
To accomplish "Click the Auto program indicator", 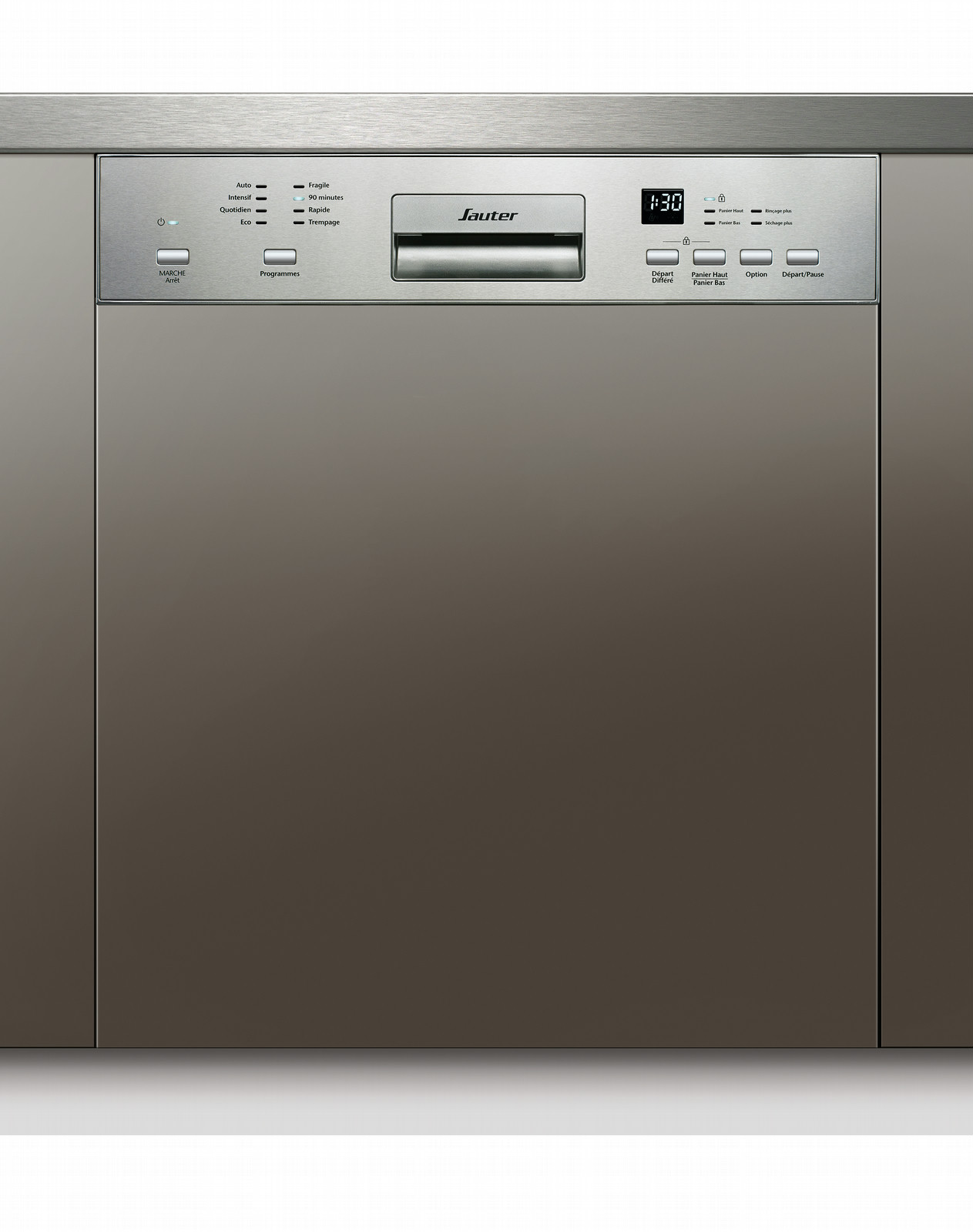I will click(261, 186).
